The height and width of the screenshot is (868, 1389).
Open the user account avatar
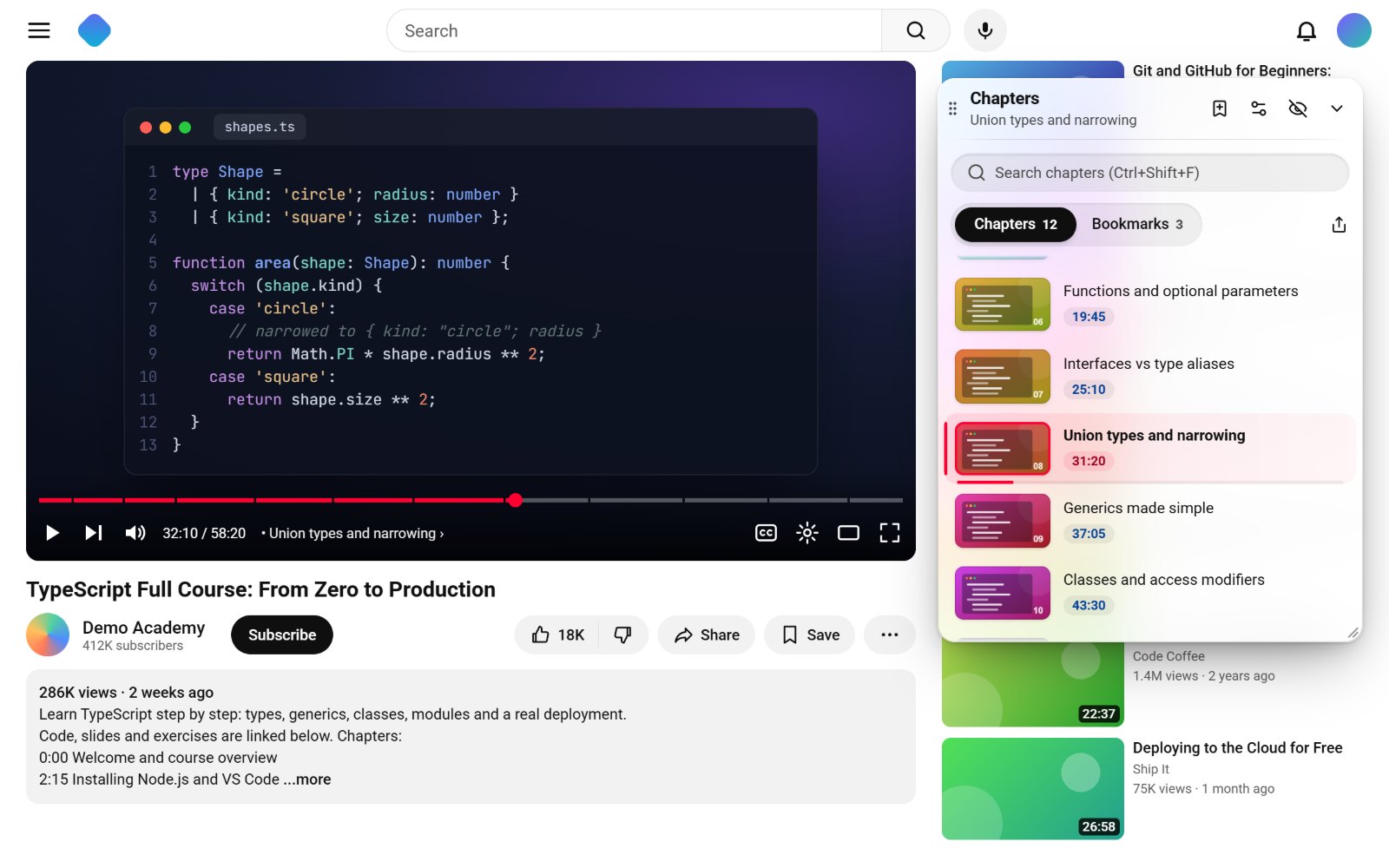[x=1354, y=30]
